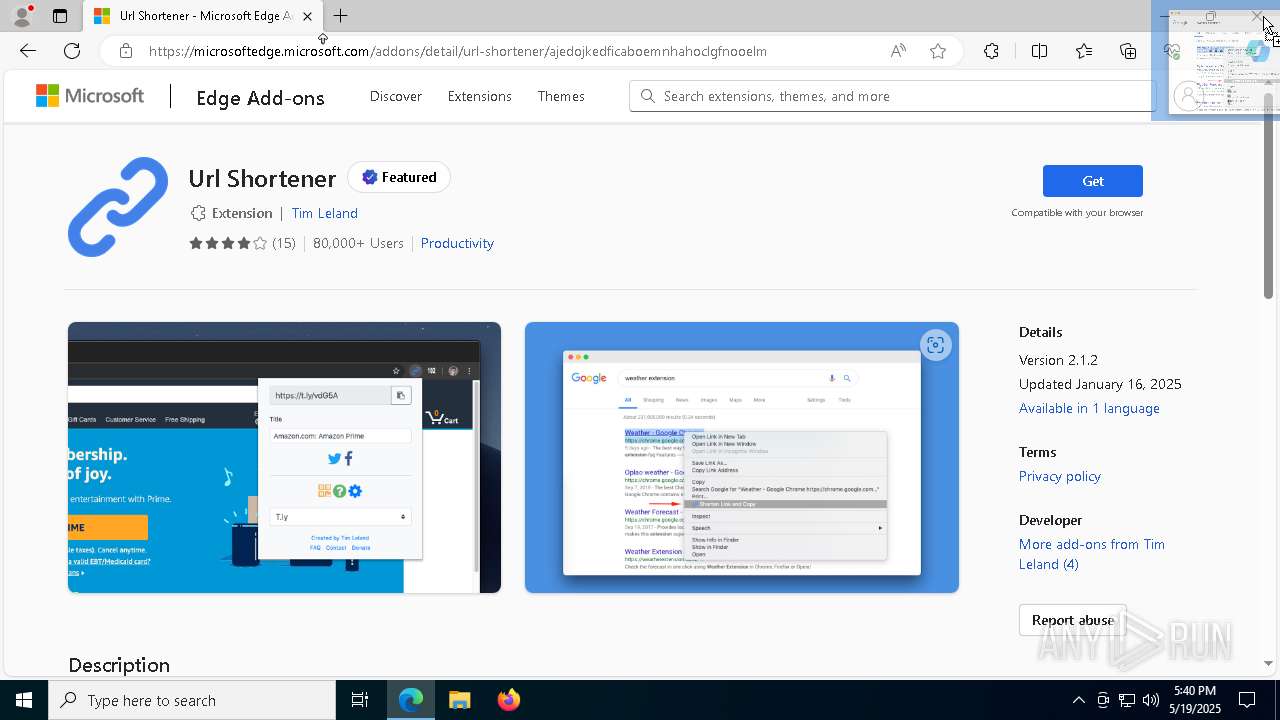Open the Privacy policy link

pos(1060,476)
